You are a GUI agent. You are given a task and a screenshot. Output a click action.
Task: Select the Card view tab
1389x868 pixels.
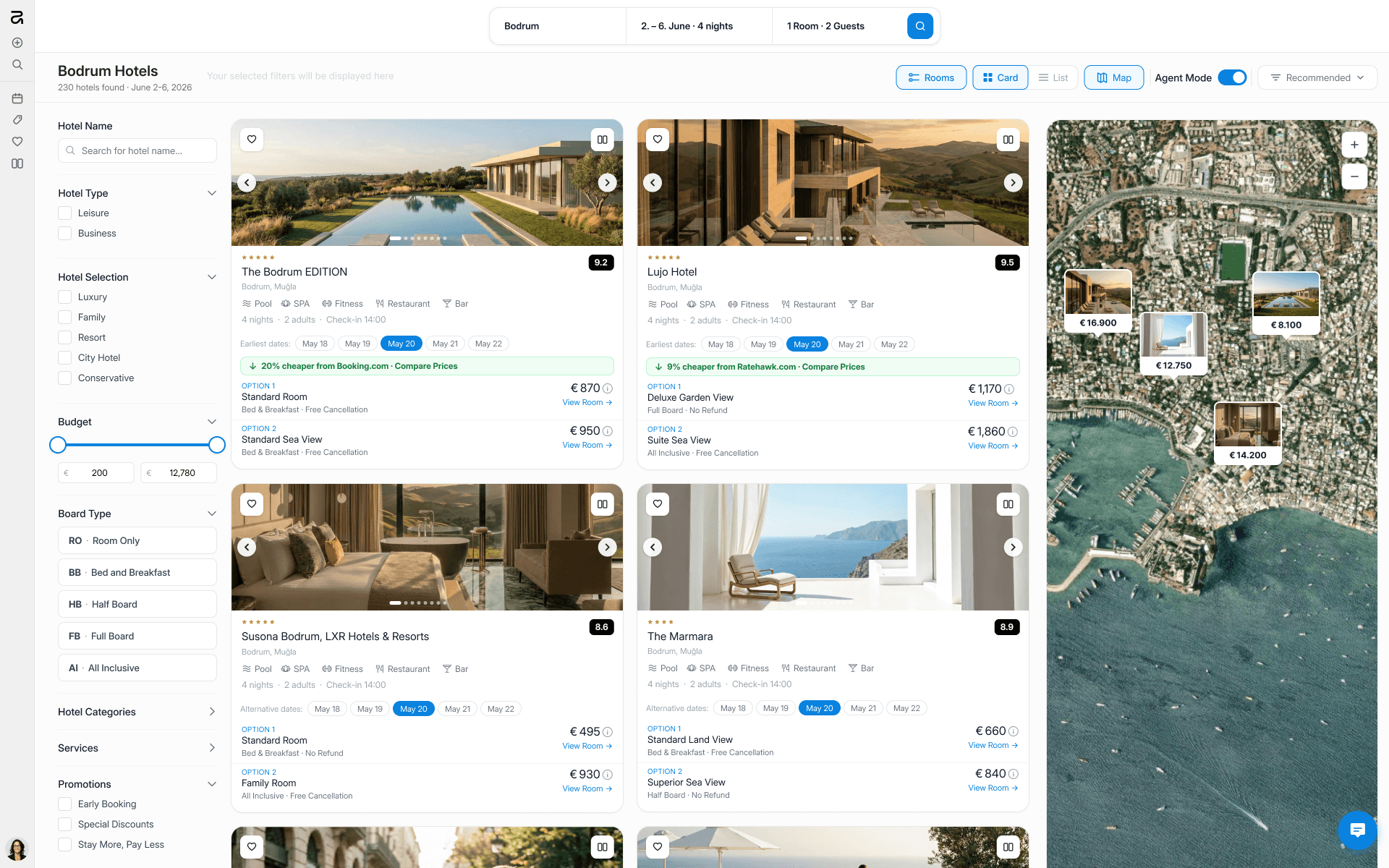pos(1000,77)
